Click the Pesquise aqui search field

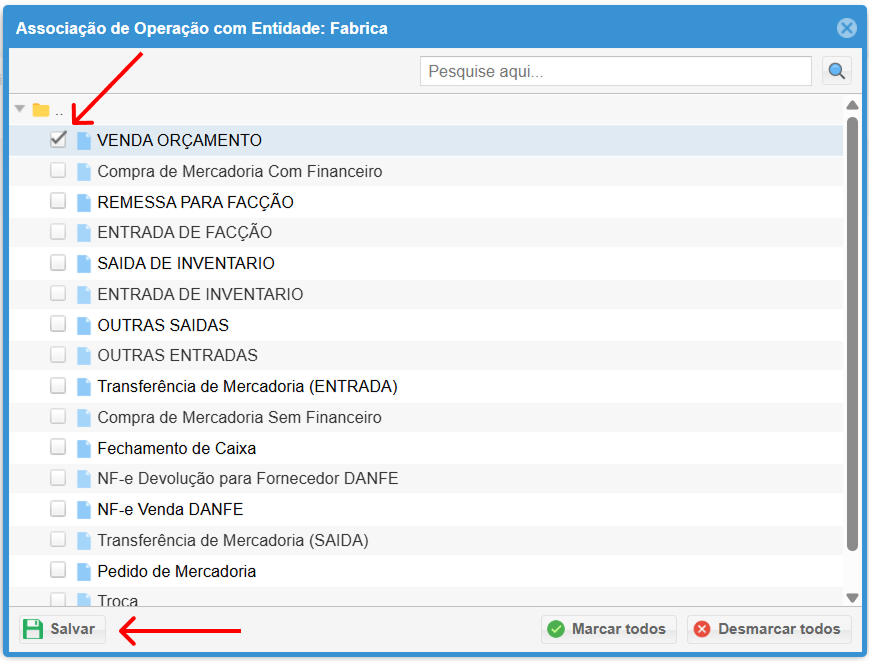[615, 72]
